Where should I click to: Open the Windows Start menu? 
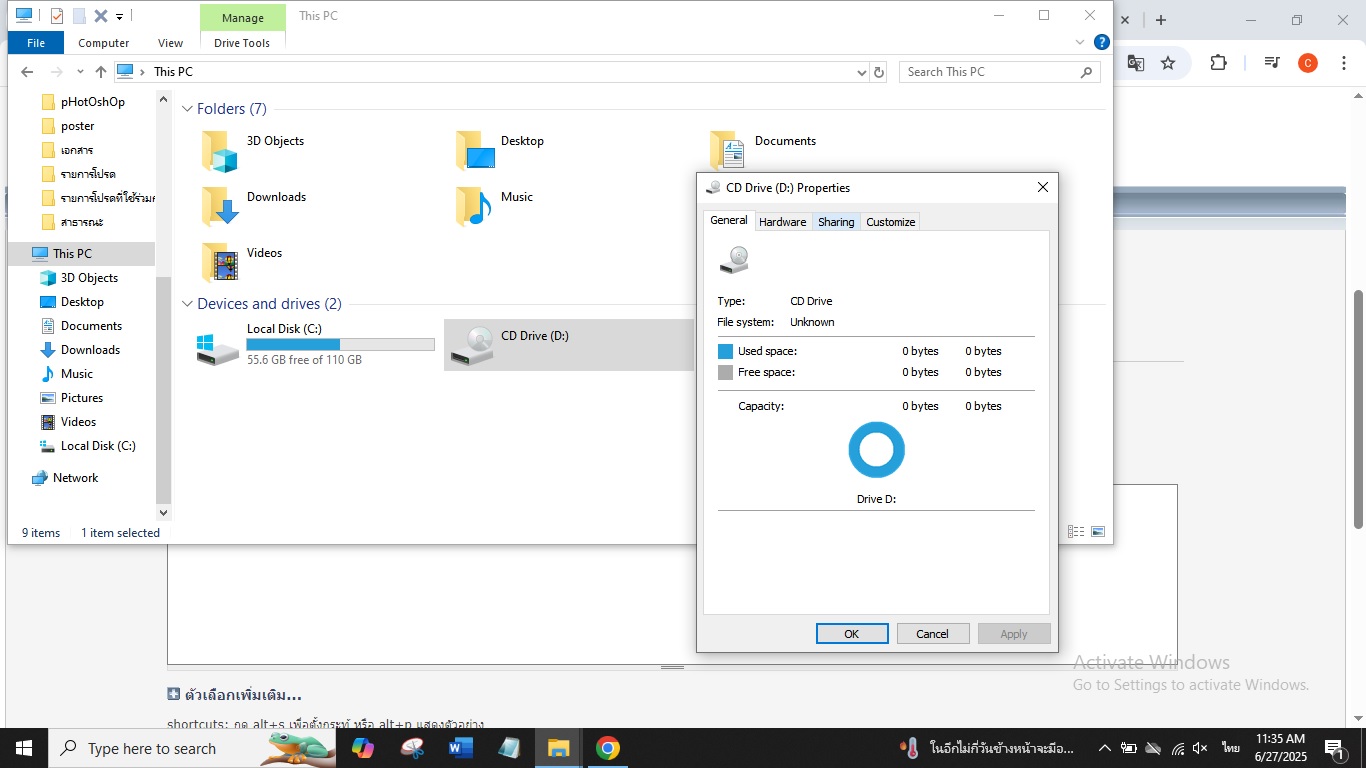[x=23, y=748]
